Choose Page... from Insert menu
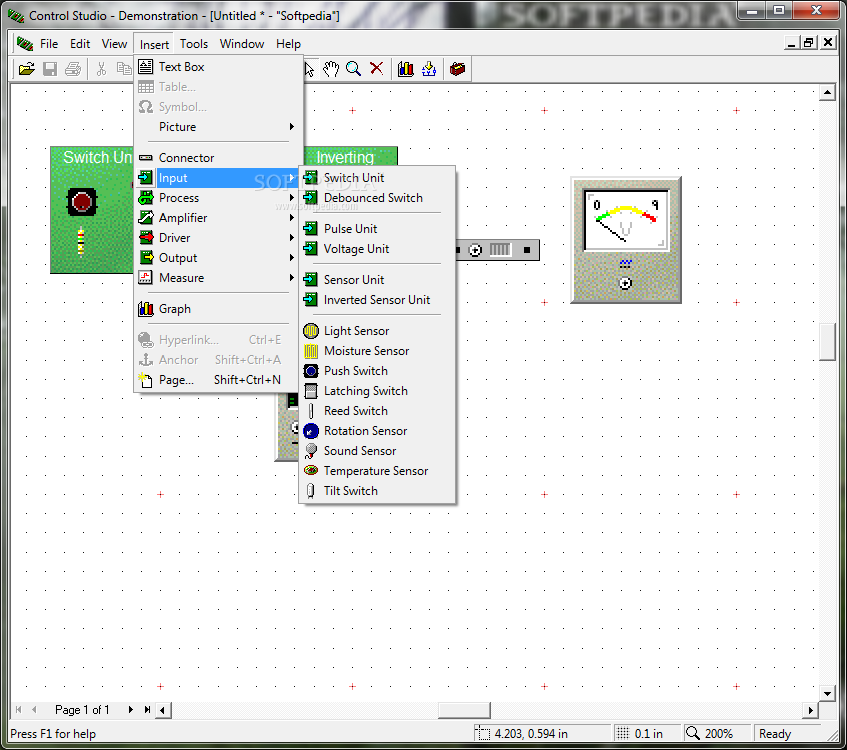 218,380
